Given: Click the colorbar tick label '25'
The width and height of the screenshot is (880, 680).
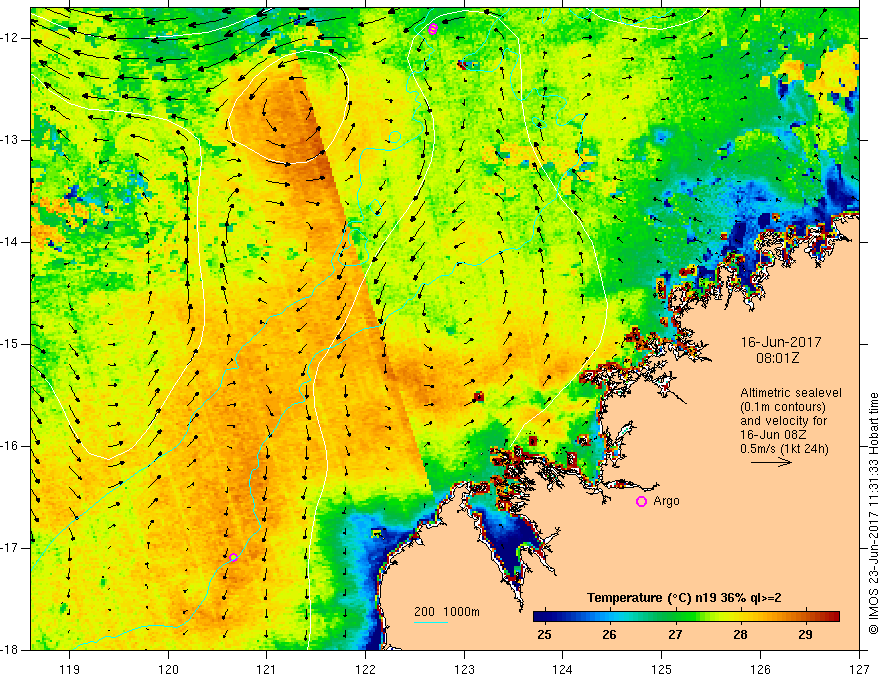Looking at the screenshot, I should point(544,635).
